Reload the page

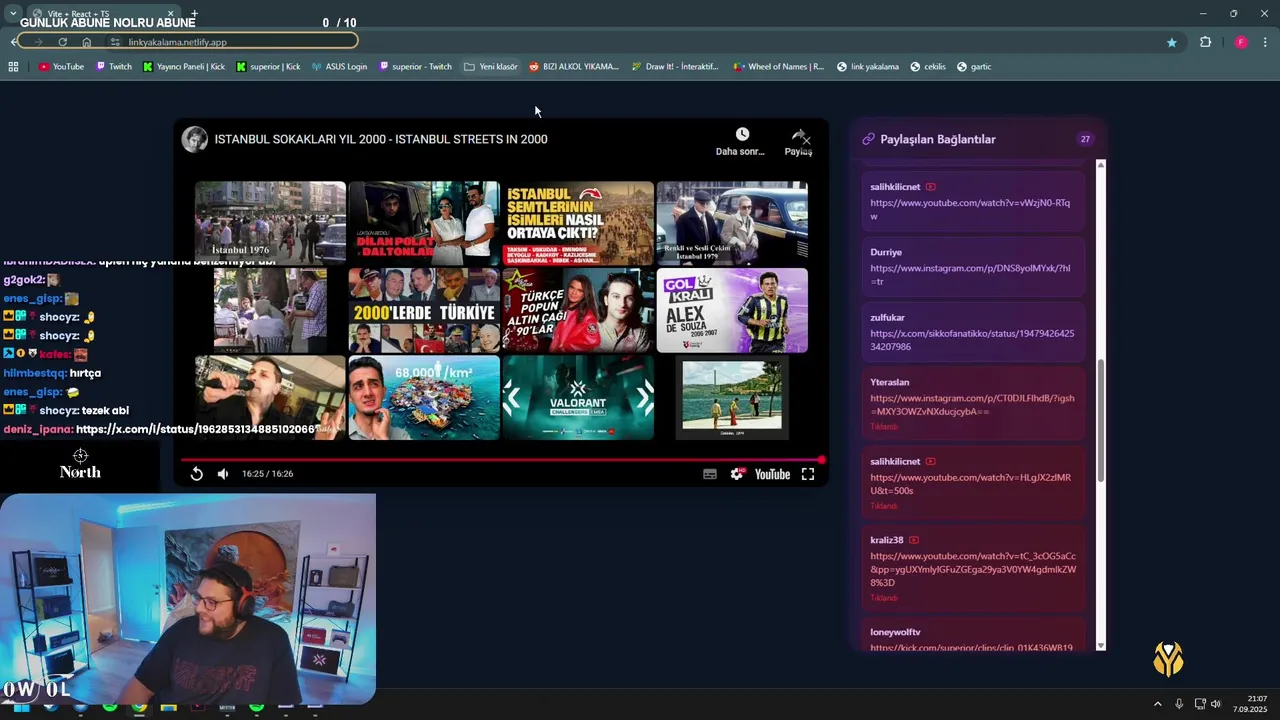point(62,42)
